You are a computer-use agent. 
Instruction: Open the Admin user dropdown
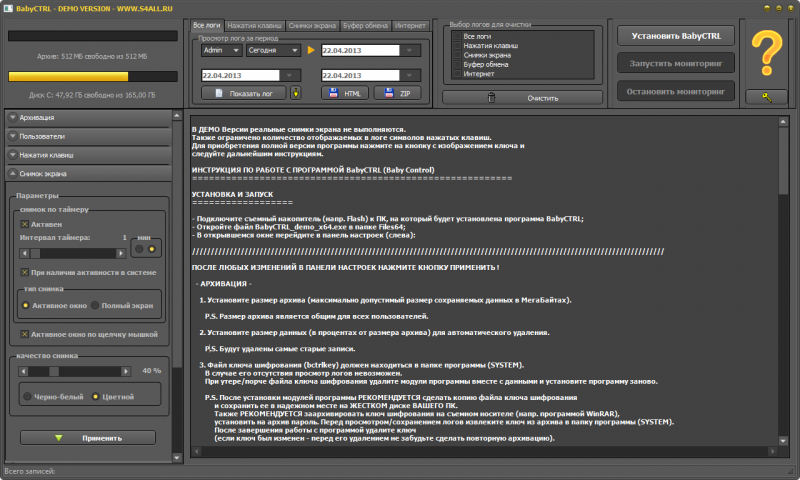coord(221,50)
